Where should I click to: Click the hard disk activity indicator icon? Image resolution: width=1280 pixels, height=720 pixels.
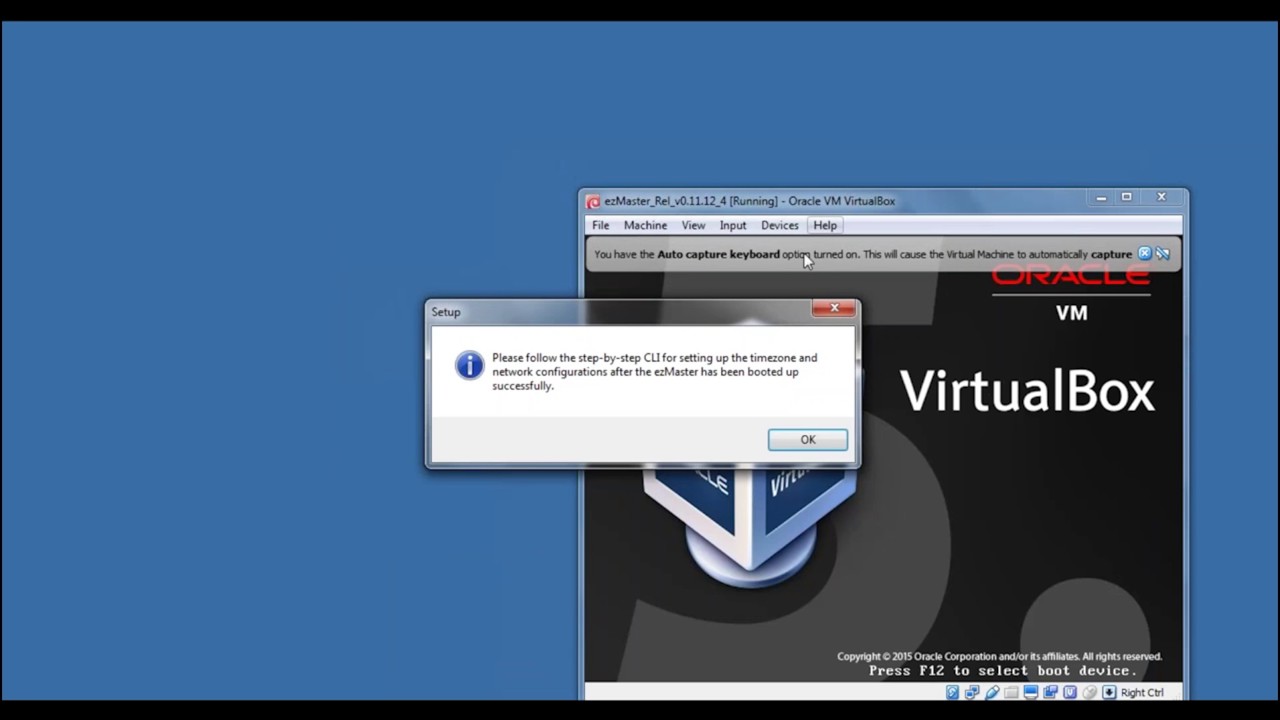pos(953,692)
